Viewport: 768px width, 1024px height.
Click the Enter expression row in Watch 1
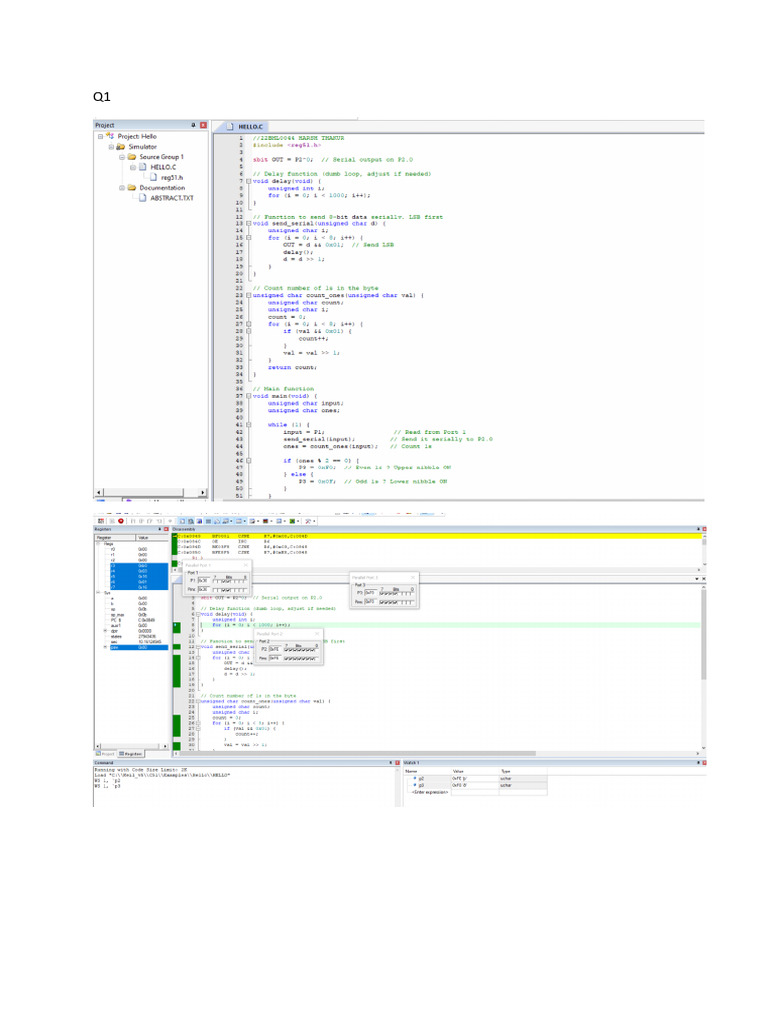tap(475, 792)
